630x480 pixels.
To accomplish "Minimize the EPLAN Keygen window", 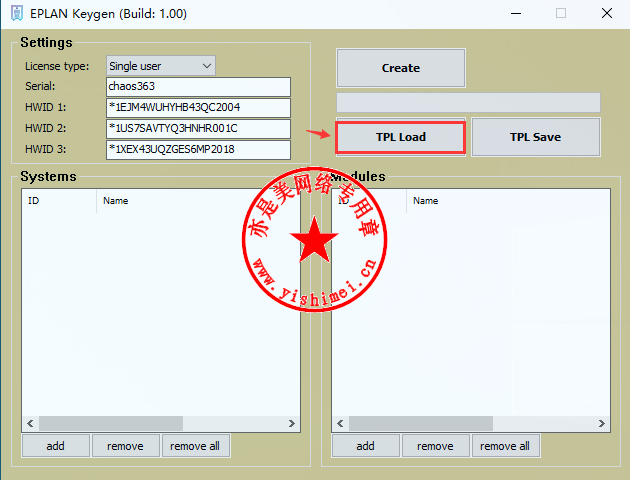I will [x=516, y=14].
